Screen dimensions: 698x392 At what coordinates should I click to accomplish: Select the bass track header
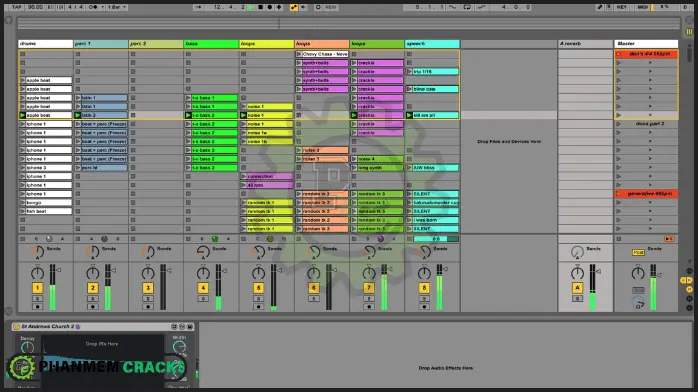(211, 44)
